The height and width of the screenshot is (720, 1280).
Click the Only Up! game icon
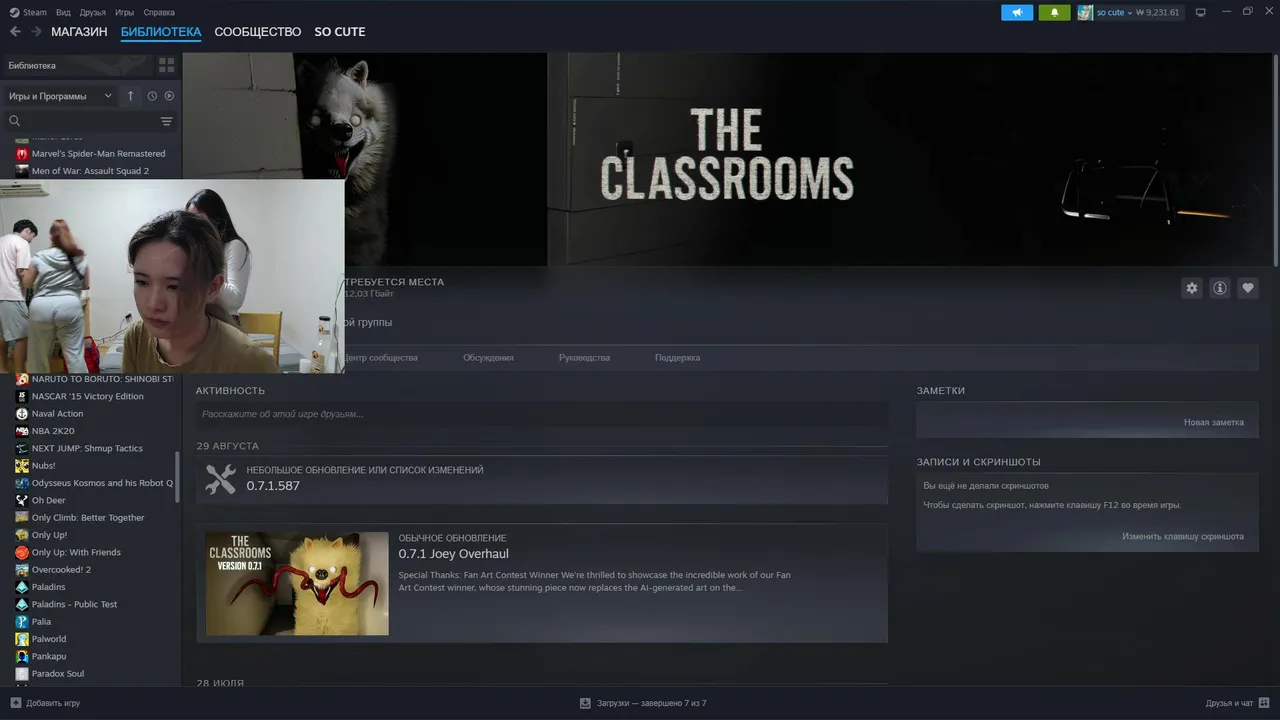pyautogui.click(x=22, y=535)
